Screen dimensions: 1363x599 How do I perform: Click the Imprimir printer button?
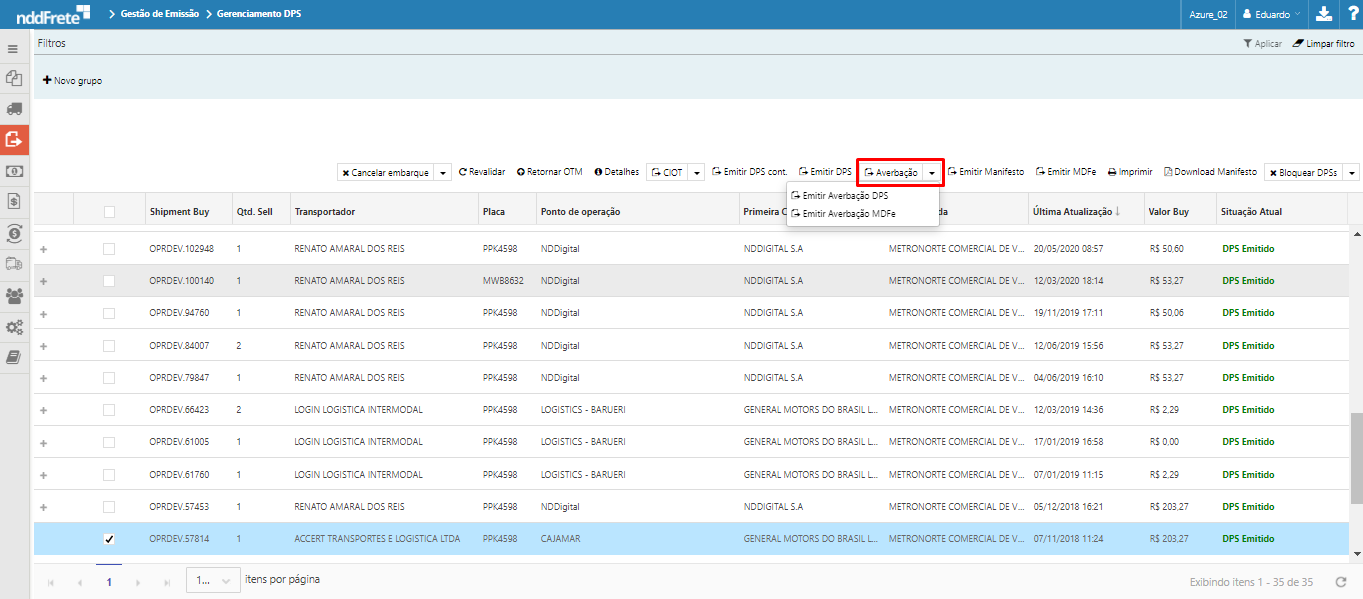(x=1130, y=172)
